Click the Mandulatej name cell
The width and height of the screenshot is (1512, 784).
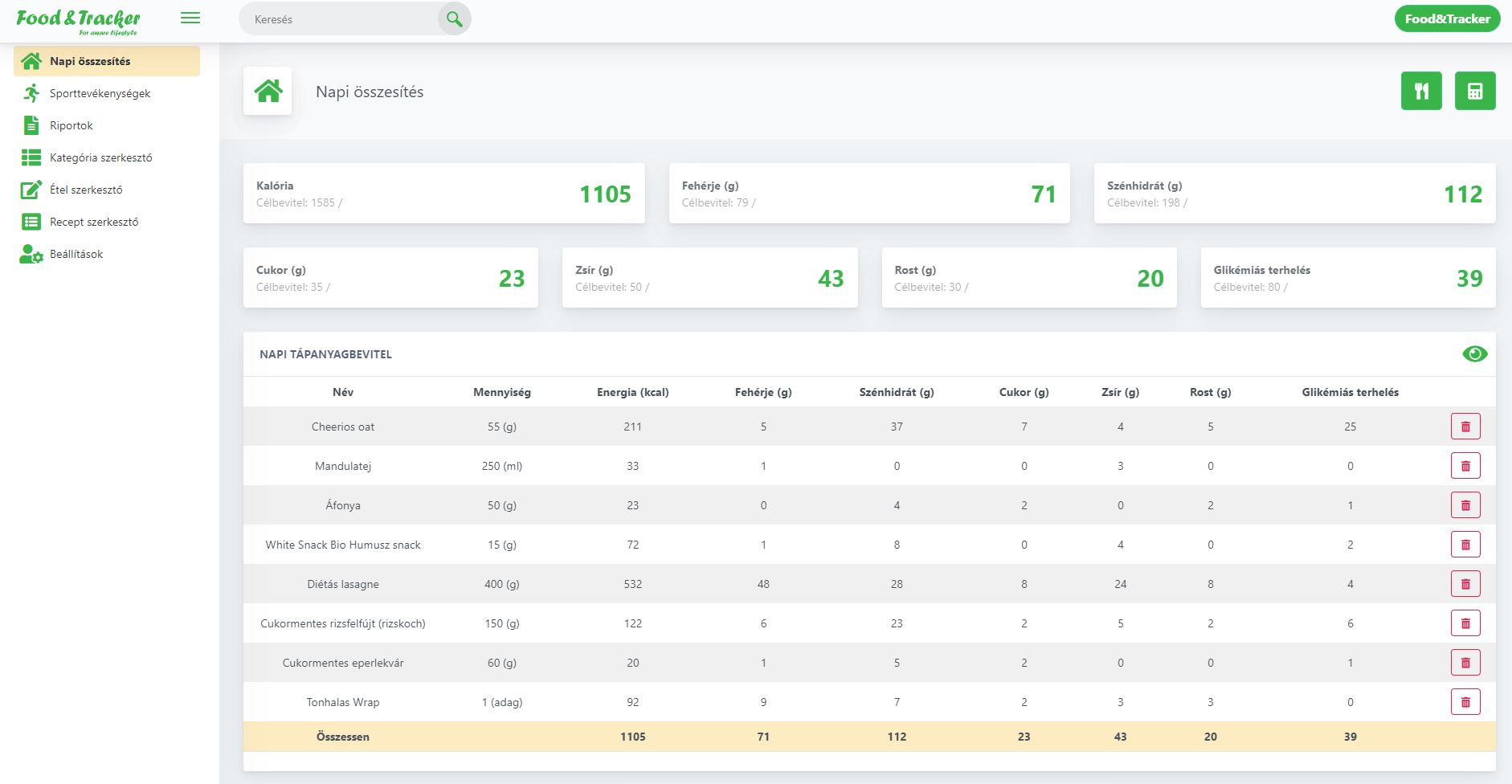343,466
